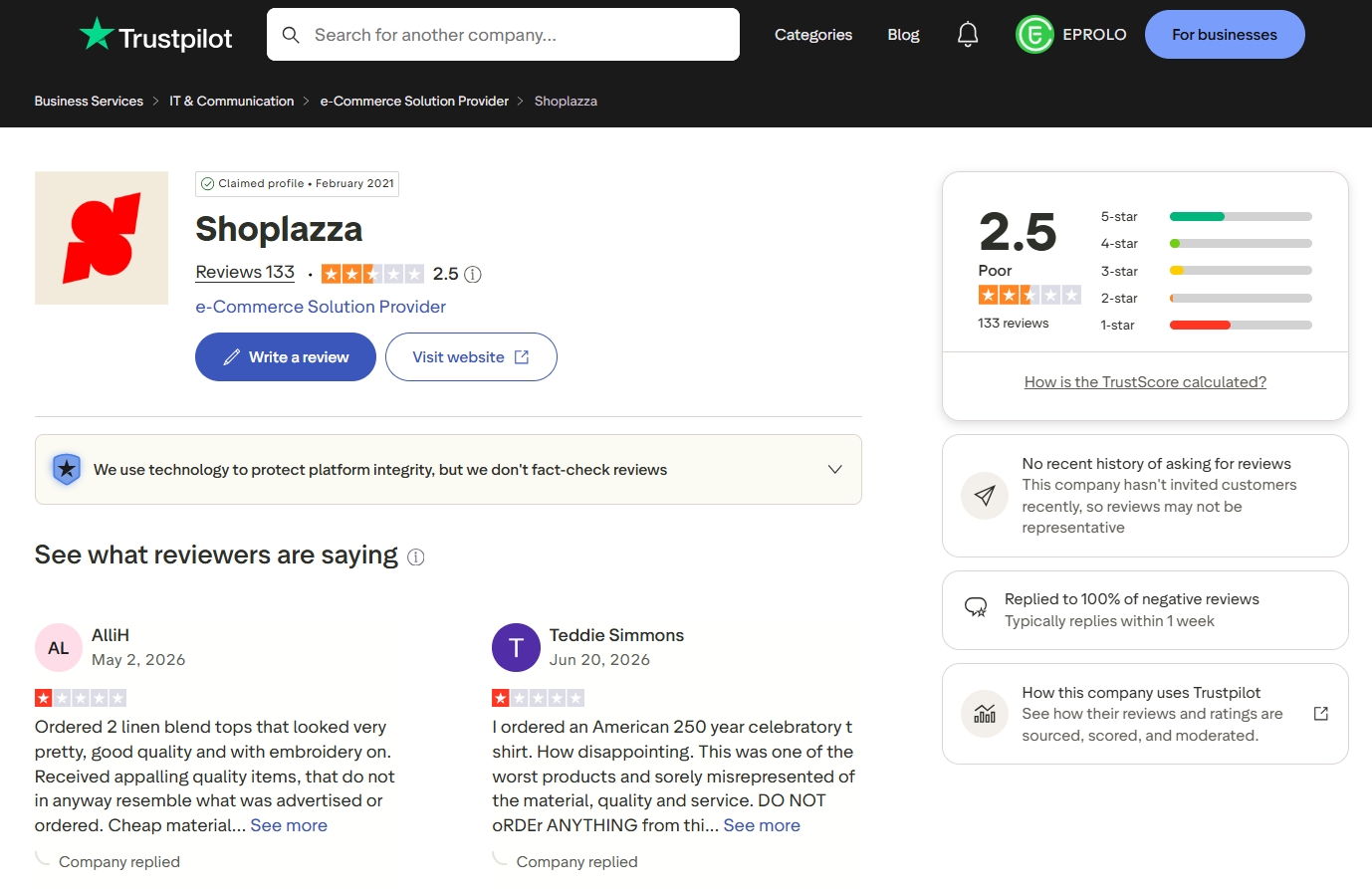Open info icon beside See what reviewers are saying
Screen dimensions: 1372x889
tap(416, 557)
